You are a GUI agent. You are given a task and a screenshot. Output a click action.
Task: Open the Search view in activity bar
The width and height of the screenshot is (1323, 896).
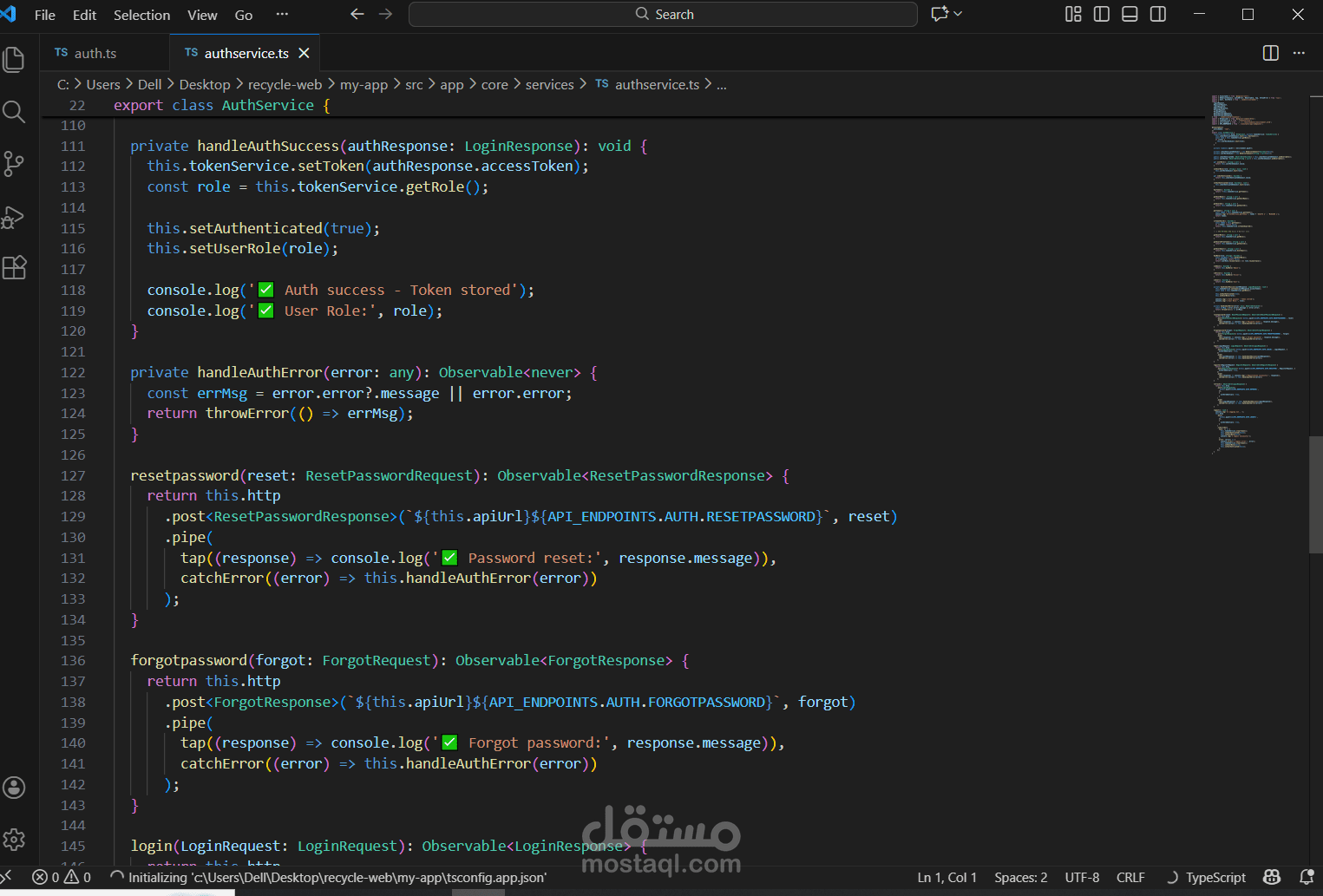click(14, 111)
